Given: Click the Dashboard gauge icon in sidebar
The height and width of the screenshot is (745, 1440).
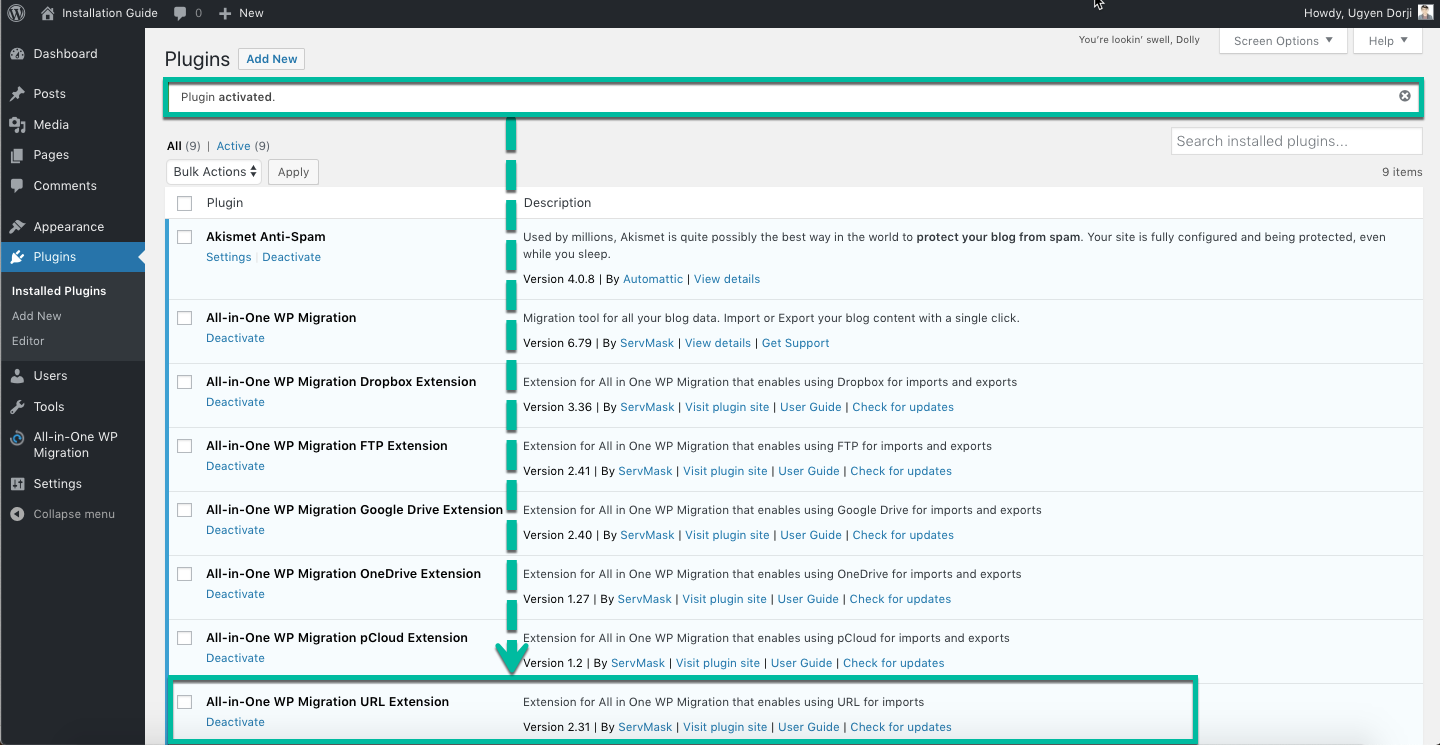Looking at the screenshot, I should [17, 54].
